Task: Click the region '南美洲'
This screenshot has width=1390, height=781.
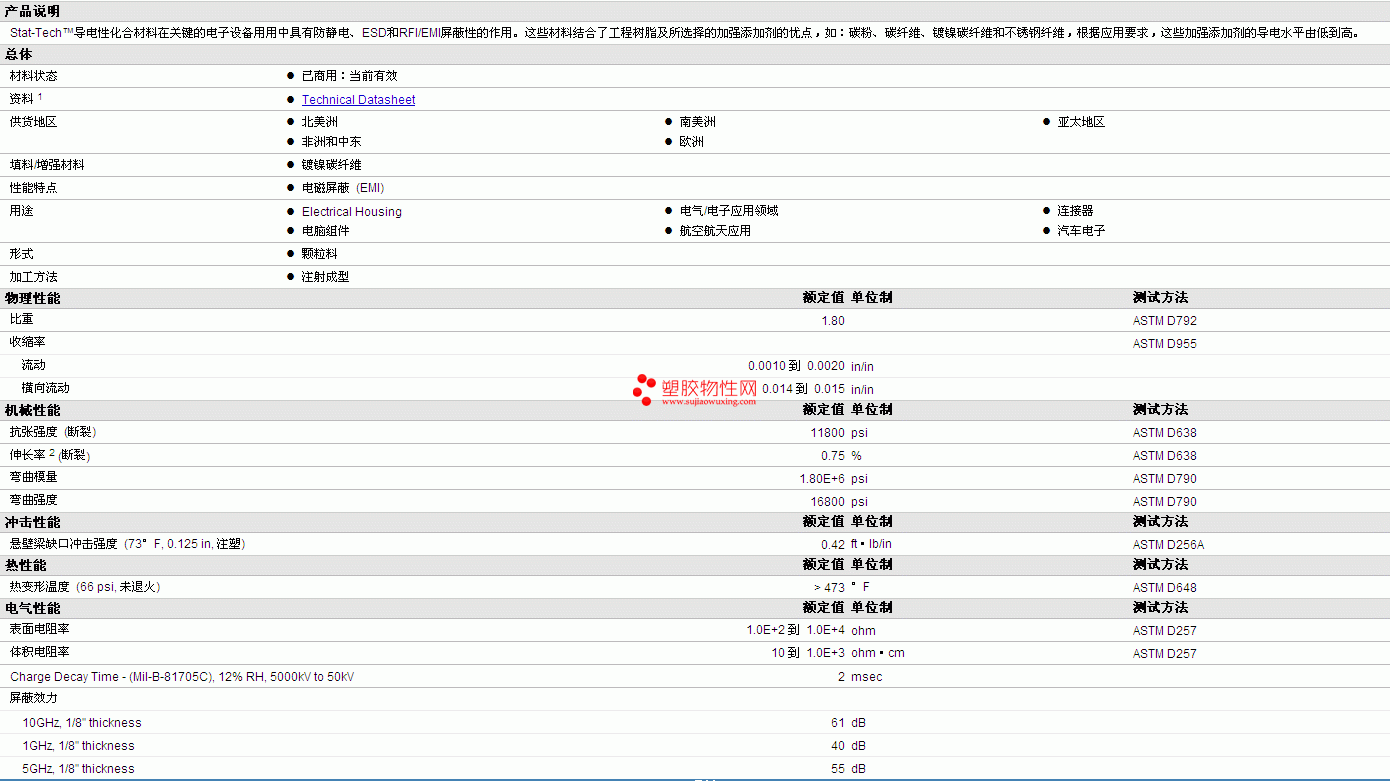Action: coord(698,122)
